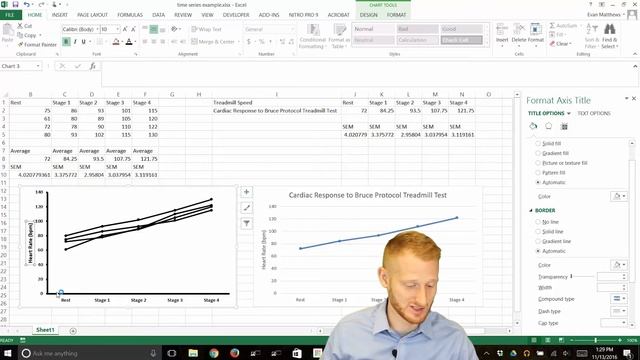Click the Paste icon in the ribbon
This screenshot has height=360, width=640.
click(x=7, y=30)
